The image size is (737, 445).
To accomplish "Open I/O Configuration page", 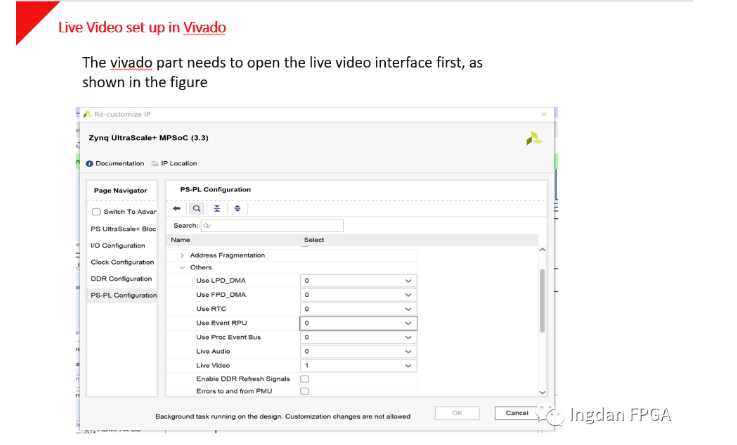I will pyautogui.click(x=118, y=246).
